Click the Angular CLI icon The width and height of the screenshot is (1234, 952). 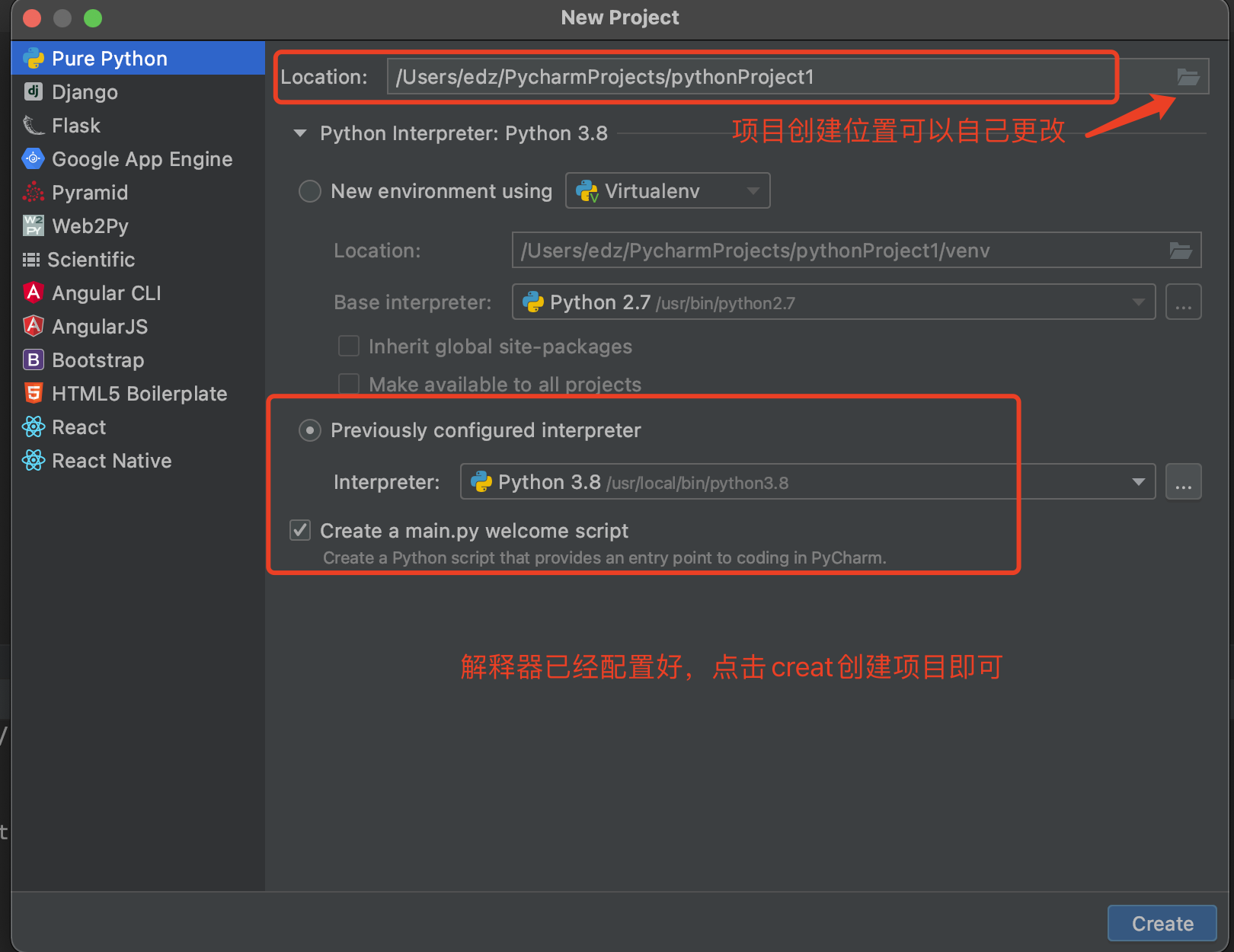34,293
